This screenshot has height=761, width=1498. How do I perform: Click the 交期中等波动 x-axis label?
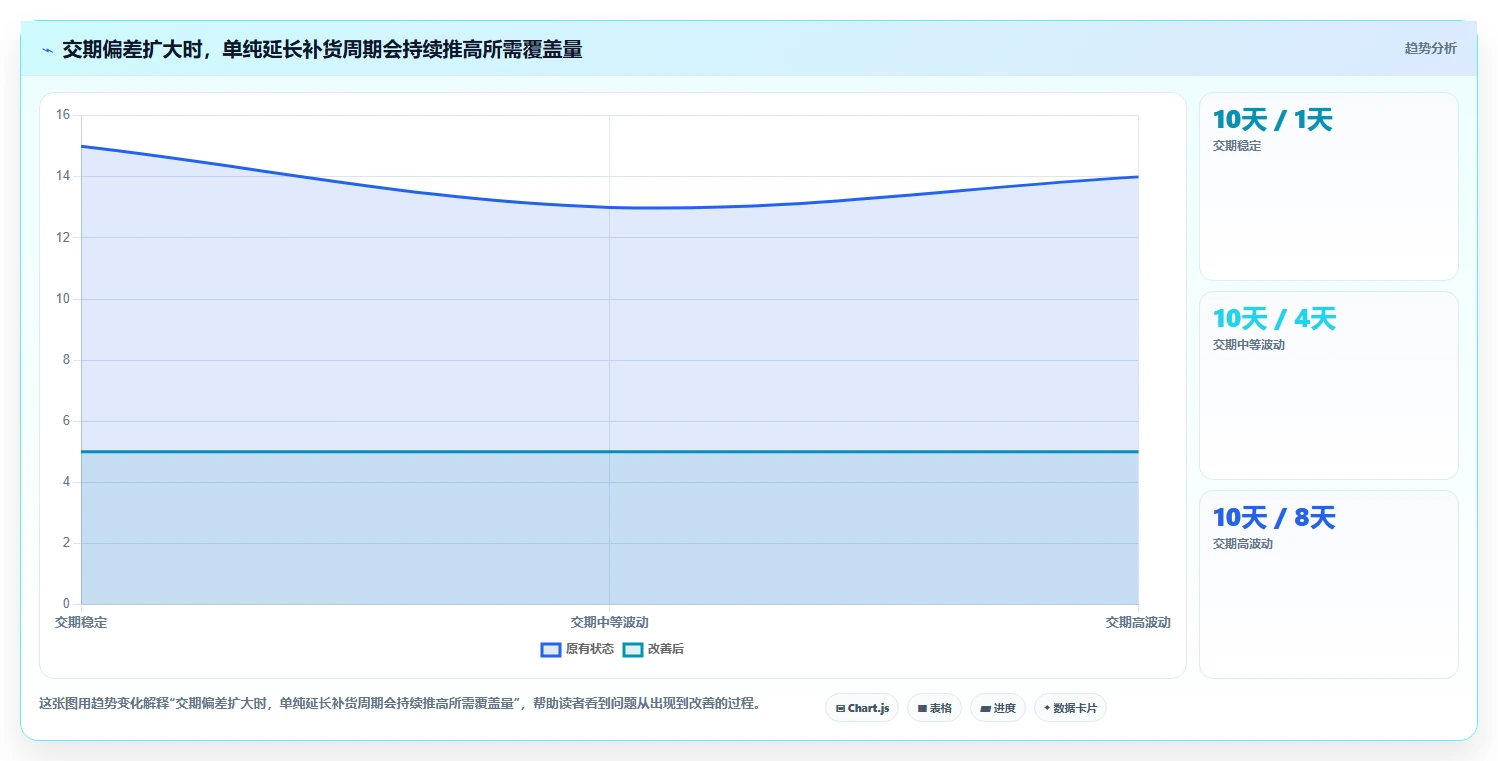609,622
